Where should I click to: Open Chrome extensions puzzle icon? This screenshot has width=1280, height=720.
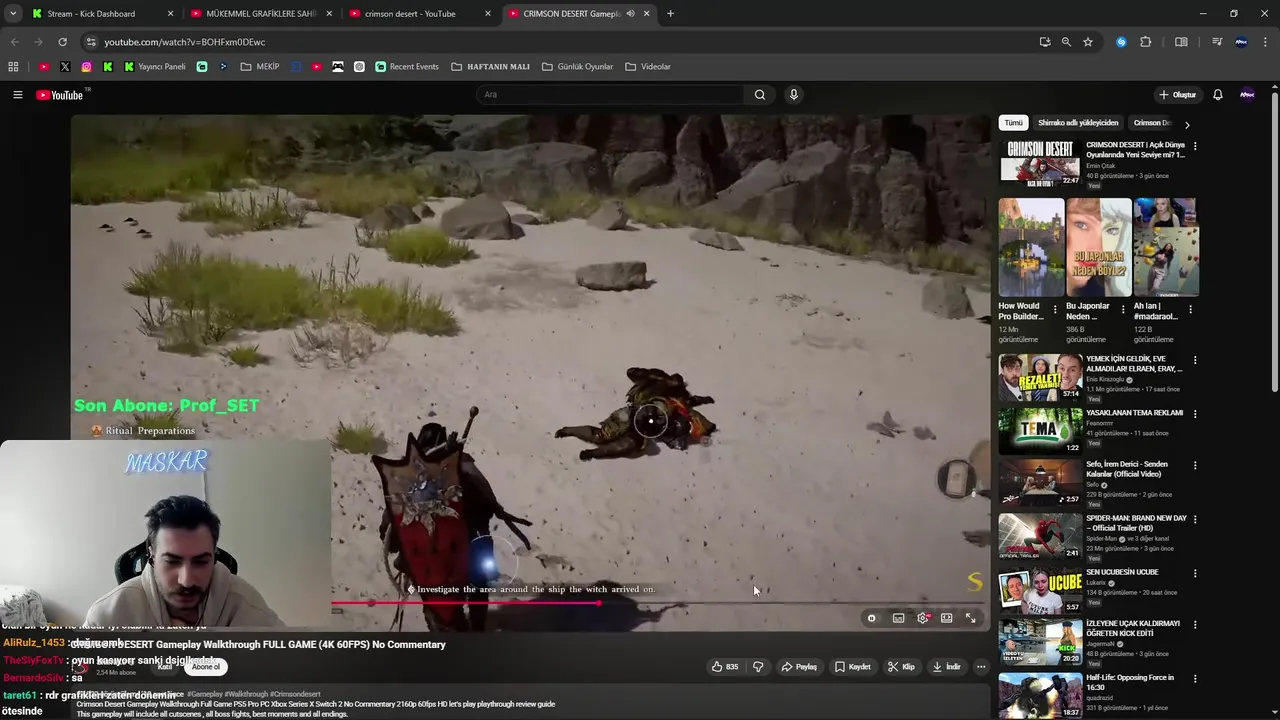pyautogui.click(x=1146, y=42)
